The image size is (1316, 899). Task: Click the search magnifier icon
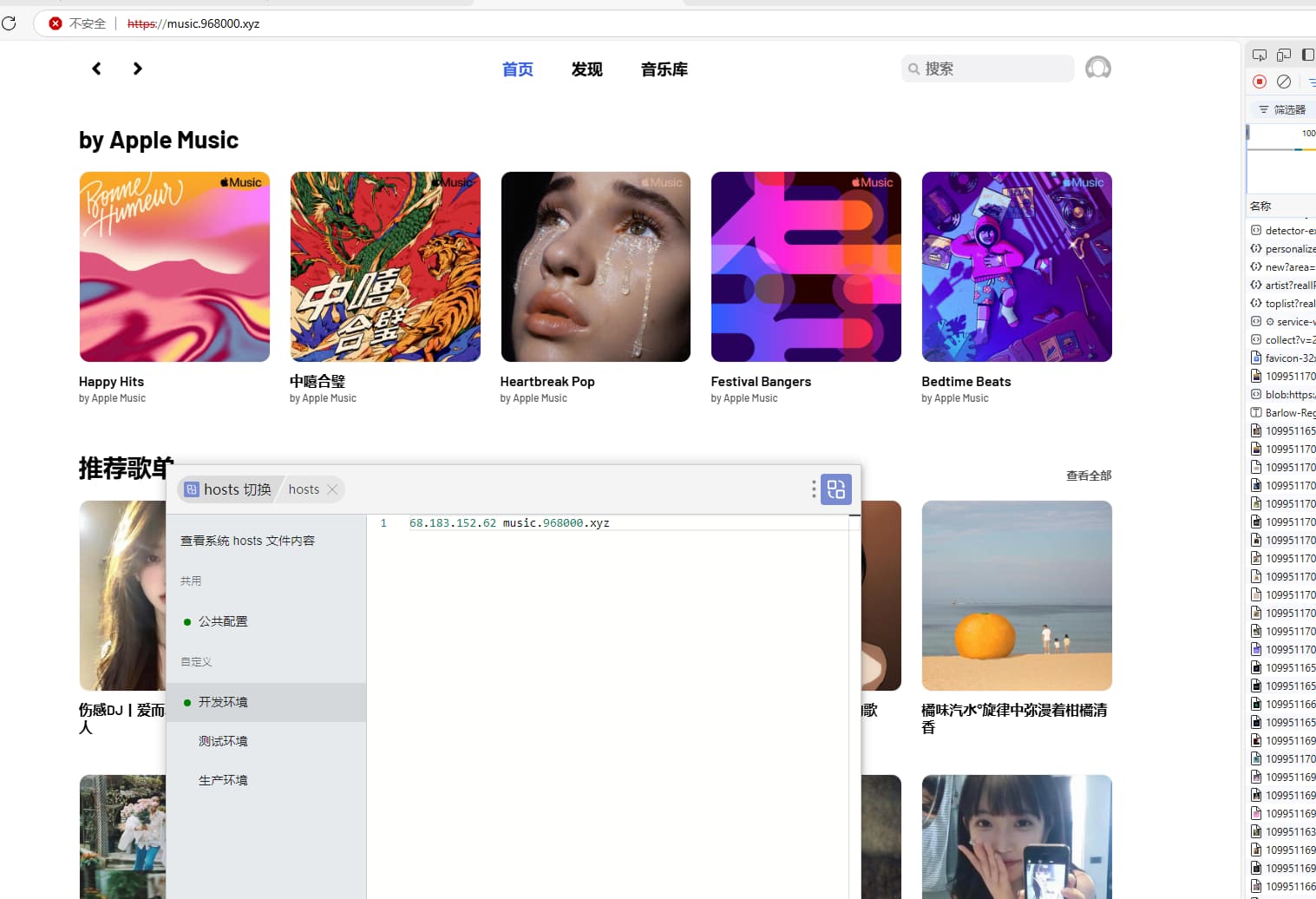[913, 69]
